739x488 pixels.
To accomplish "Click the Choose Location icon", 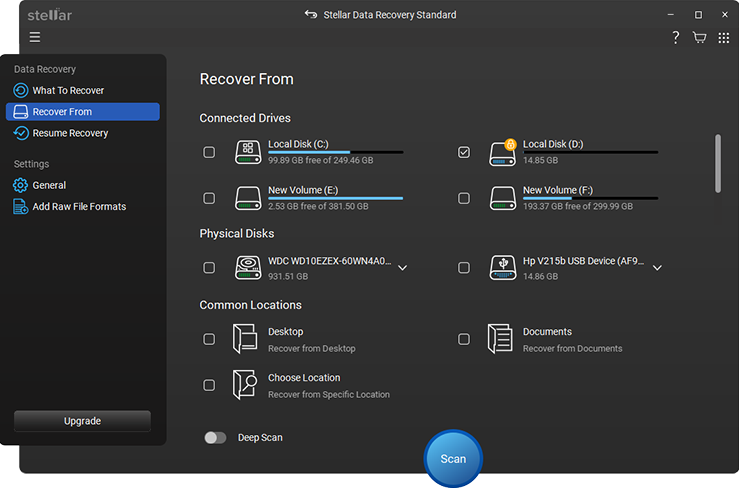I will (245, 385).
